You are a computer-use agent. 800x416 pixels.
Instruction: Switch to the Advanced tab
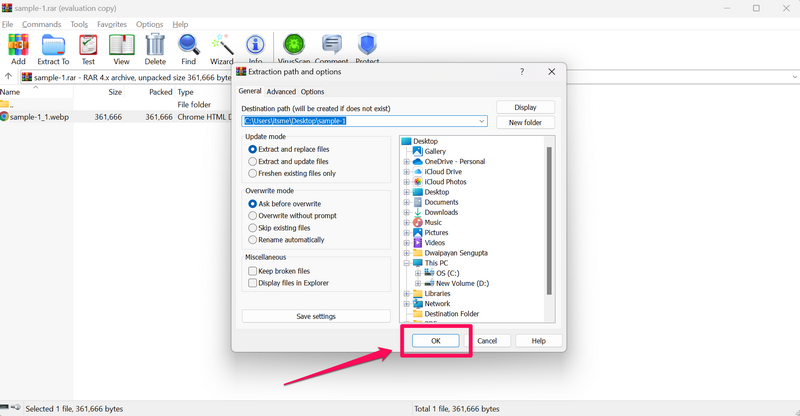281,91
